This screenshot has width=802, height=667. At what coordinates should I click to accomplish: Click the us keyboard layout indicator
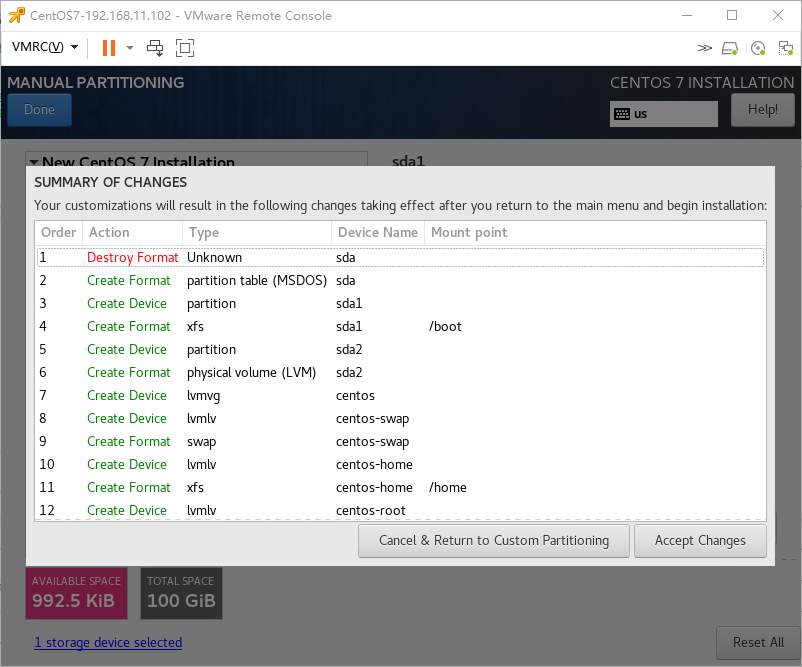[663, 114]
